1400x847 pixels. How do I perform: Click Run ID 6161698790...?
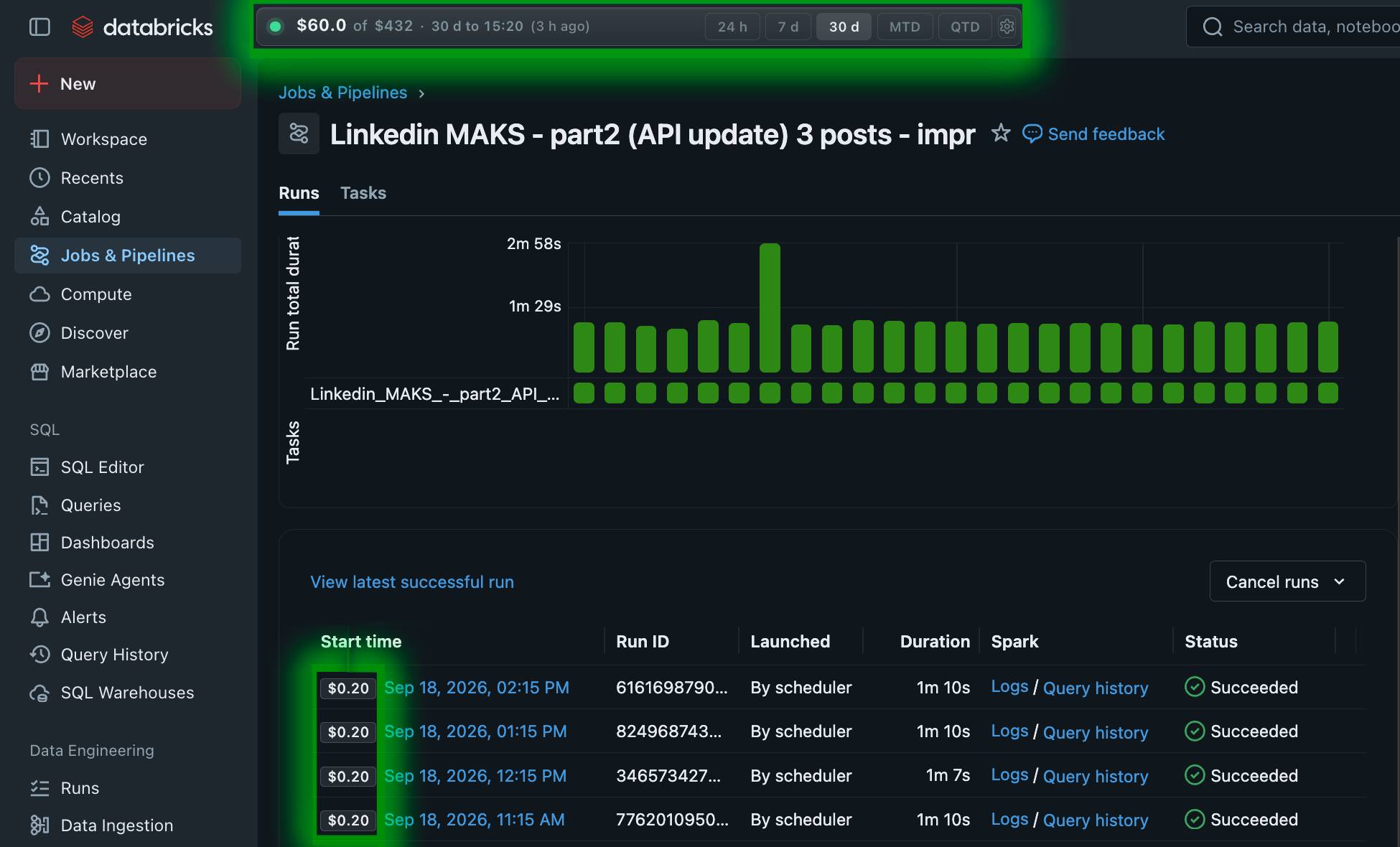pos(672,688)
